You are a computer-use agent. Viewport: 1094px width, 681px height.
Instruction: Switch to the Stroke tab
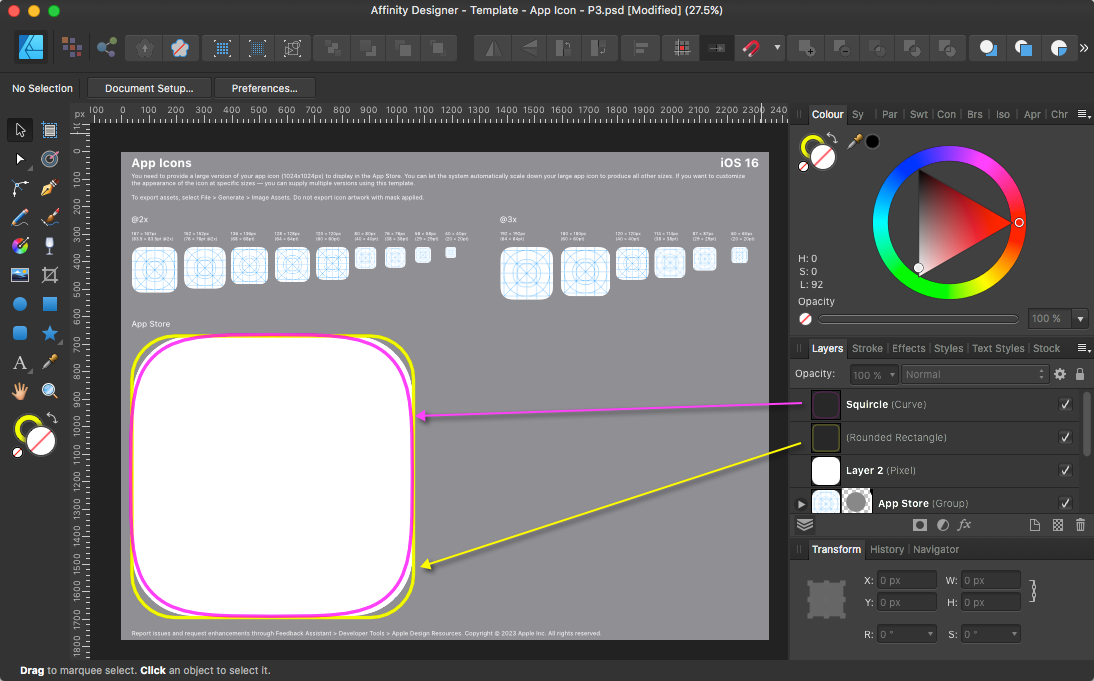click(867, 349)
